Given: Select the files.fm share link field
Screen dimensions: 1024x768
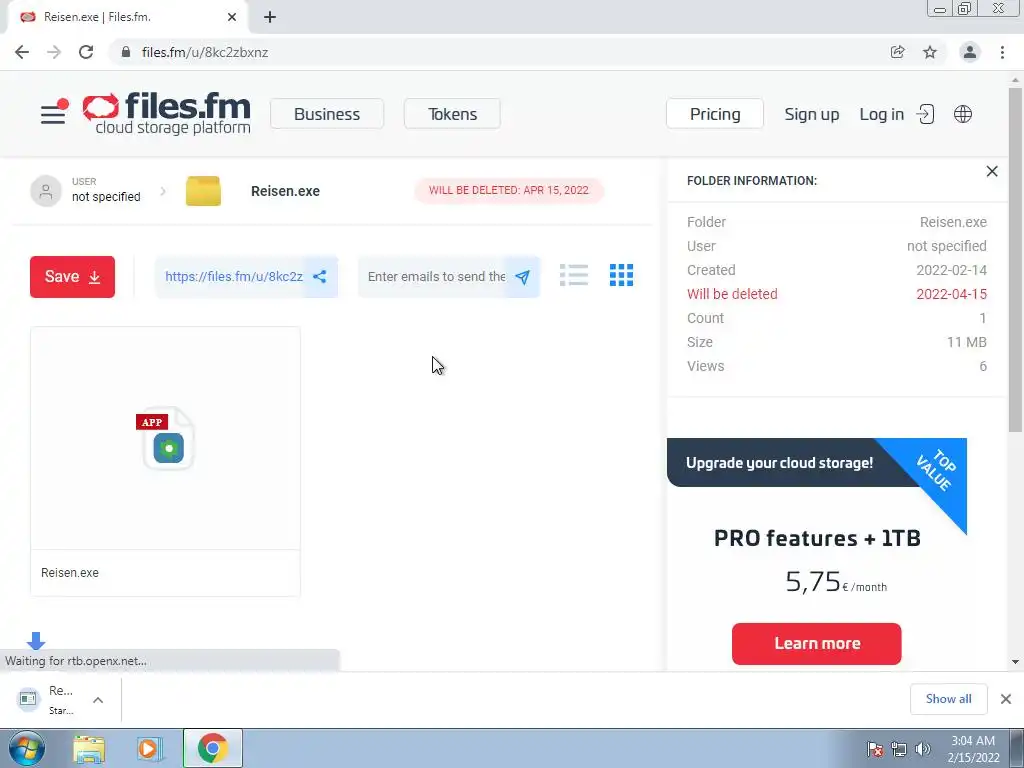Looking at the screenshot, I should tap(233, 277).
